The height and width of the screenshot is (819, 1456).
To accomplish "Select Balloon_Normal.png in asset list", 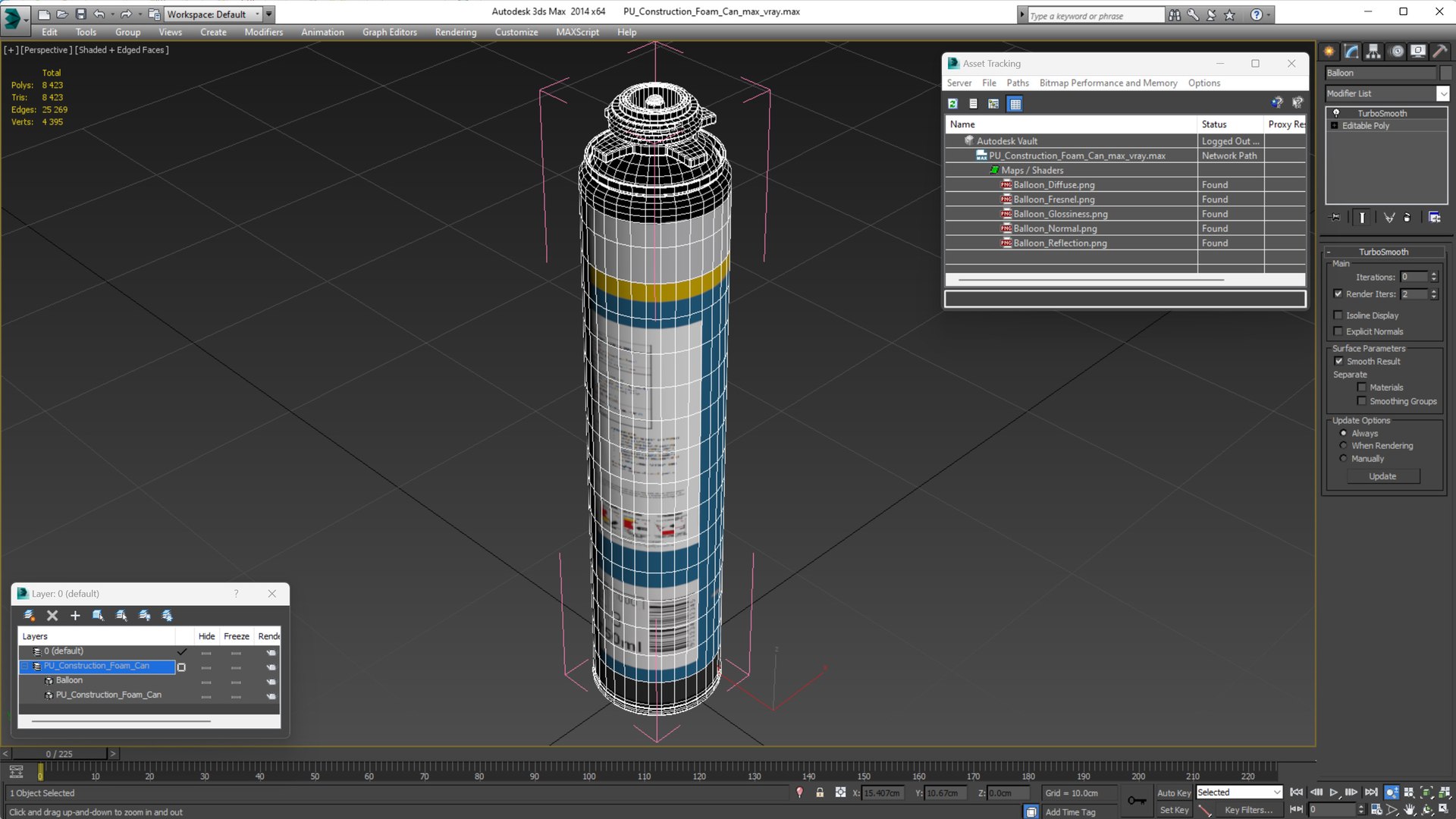I will coord(1055,228).
